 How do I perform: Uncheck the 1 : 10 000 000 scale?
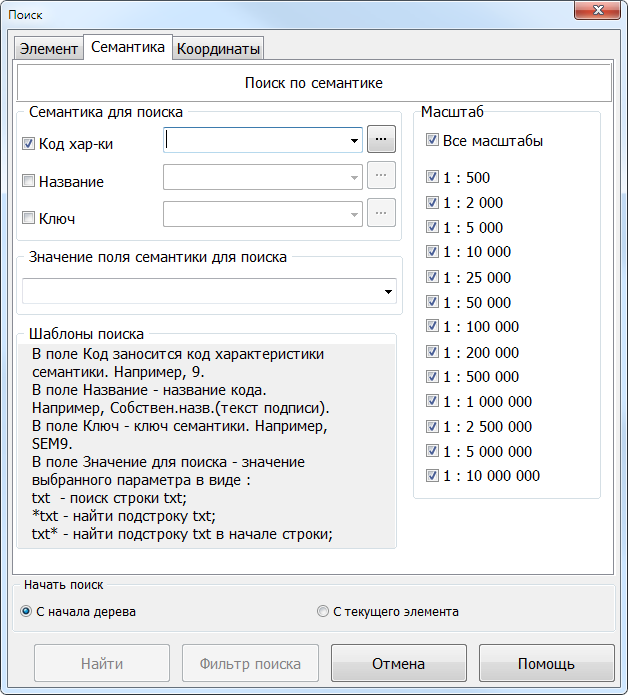432,476
